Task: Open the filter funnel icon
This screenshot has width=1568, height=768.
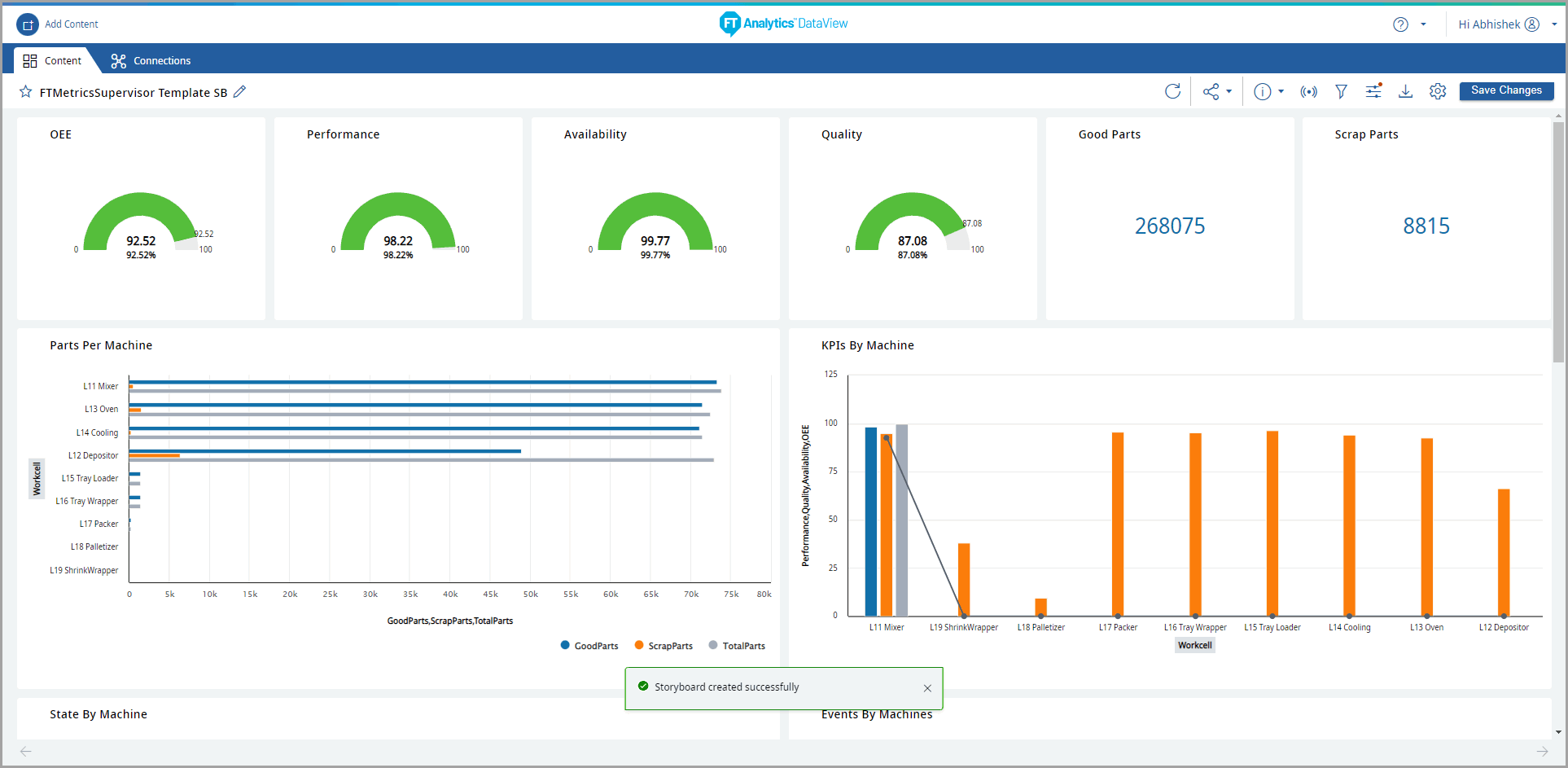Action: click(1341, 91)
